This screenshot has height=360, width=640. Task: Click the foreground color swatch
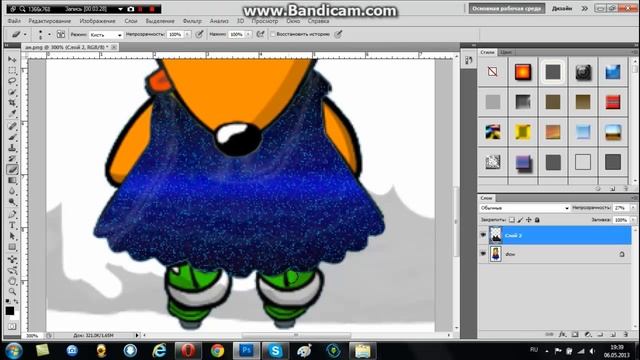10,311
